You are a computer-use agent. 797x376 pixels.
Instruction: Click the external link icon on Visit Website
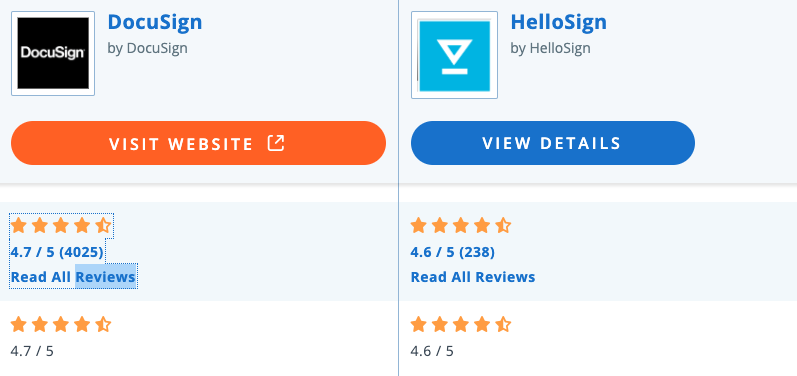[x=276, y=143]
